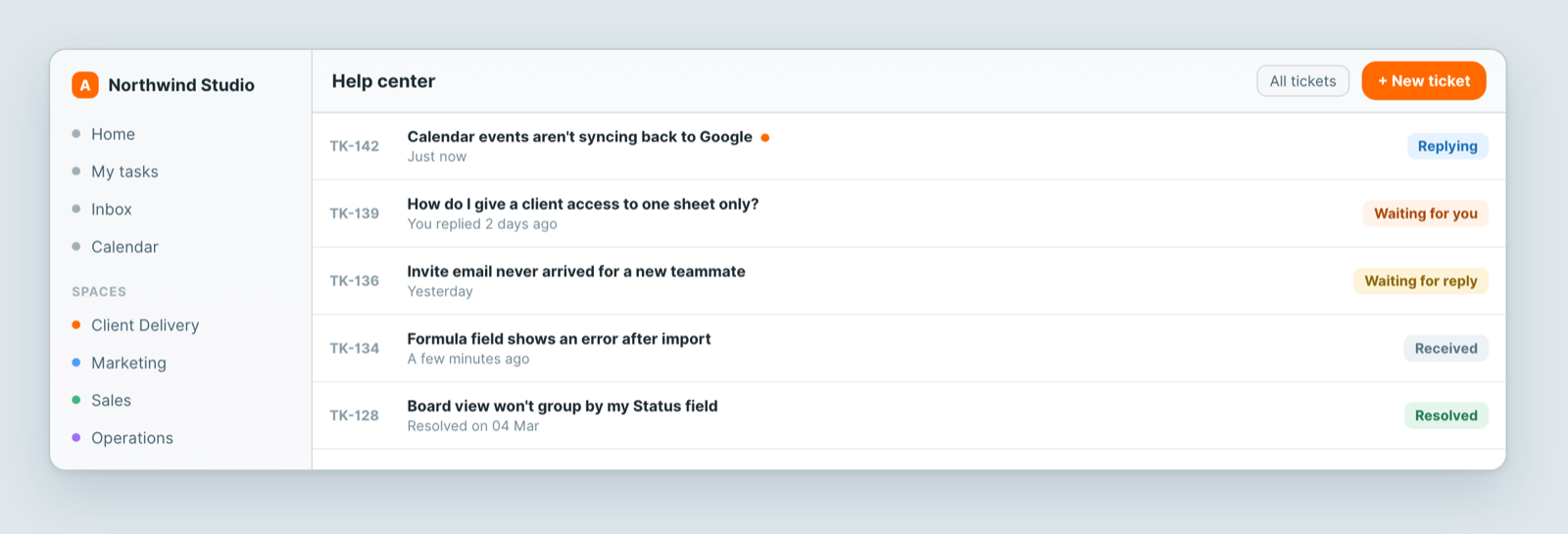The height and width of the screenshot is (534, 1568).
Task: Click the All tickets filter button
Action: [1302, 81]
